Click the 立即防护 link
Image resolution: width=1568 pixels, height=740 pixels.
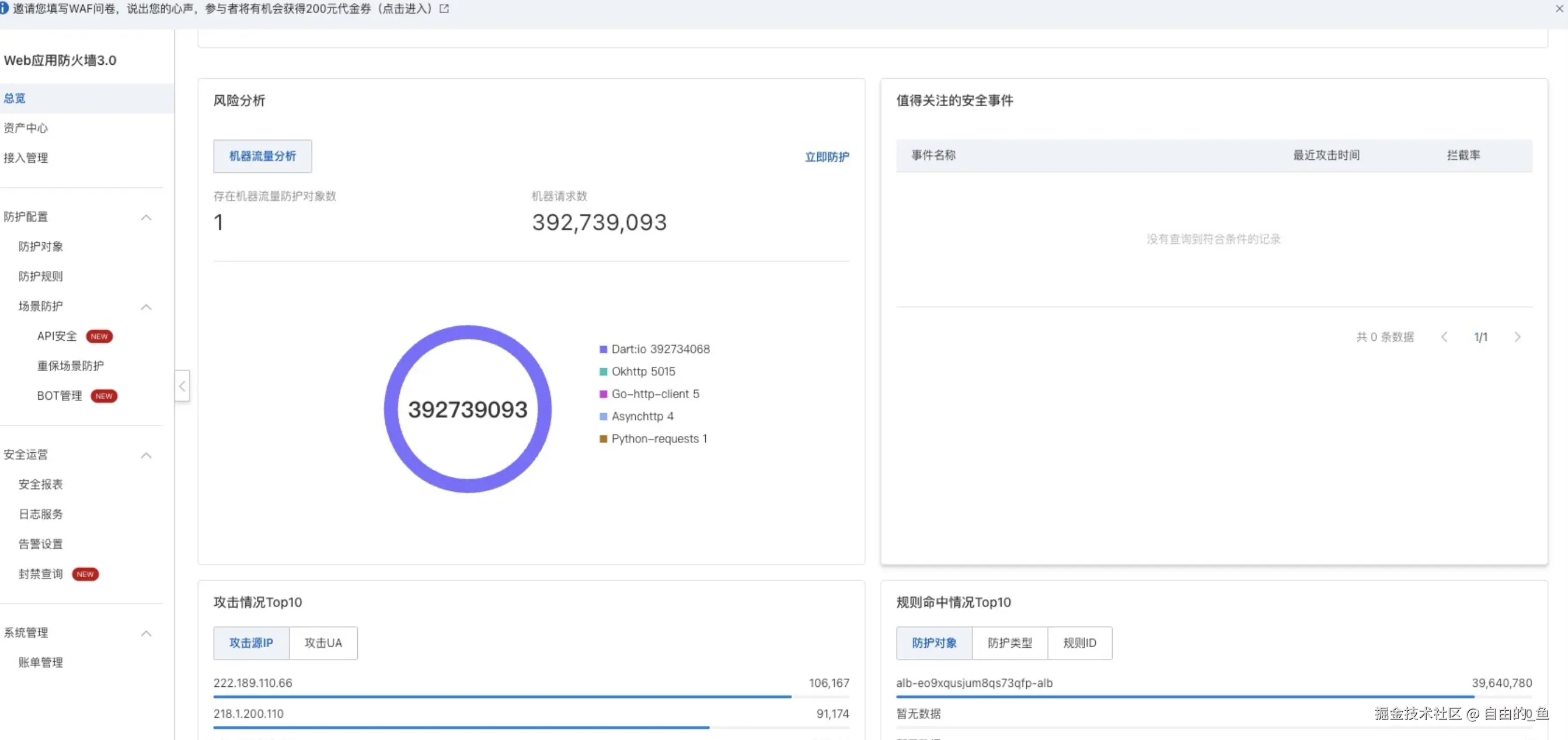(x=827, y=157)
